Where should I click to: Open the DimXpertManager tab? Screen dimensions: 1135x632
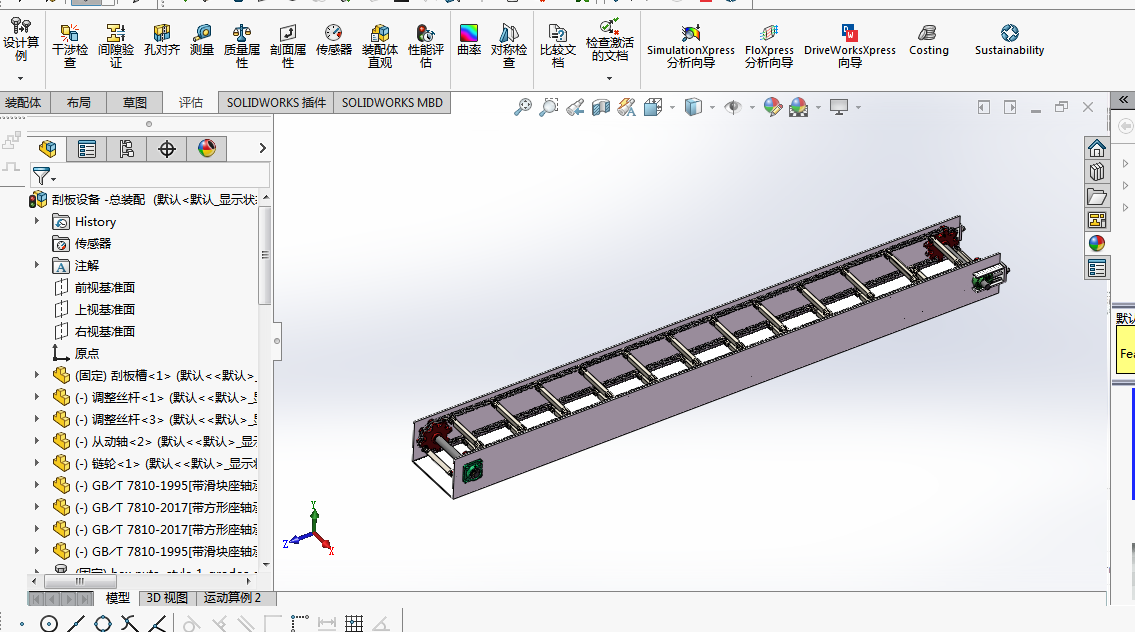[x=166, y=149]
